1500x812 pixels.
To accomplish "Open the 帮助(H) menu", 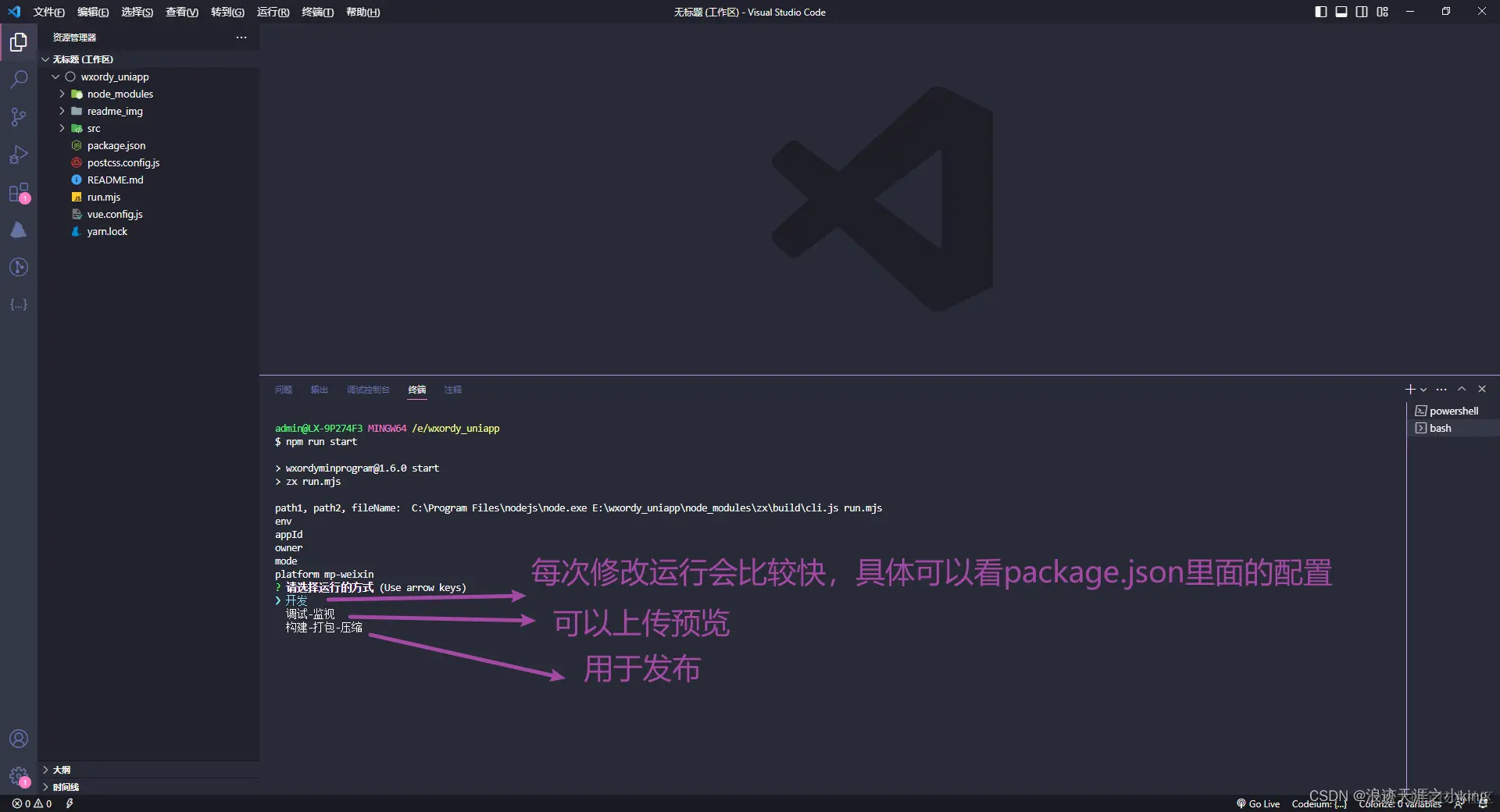I will [x=363, y=12].
